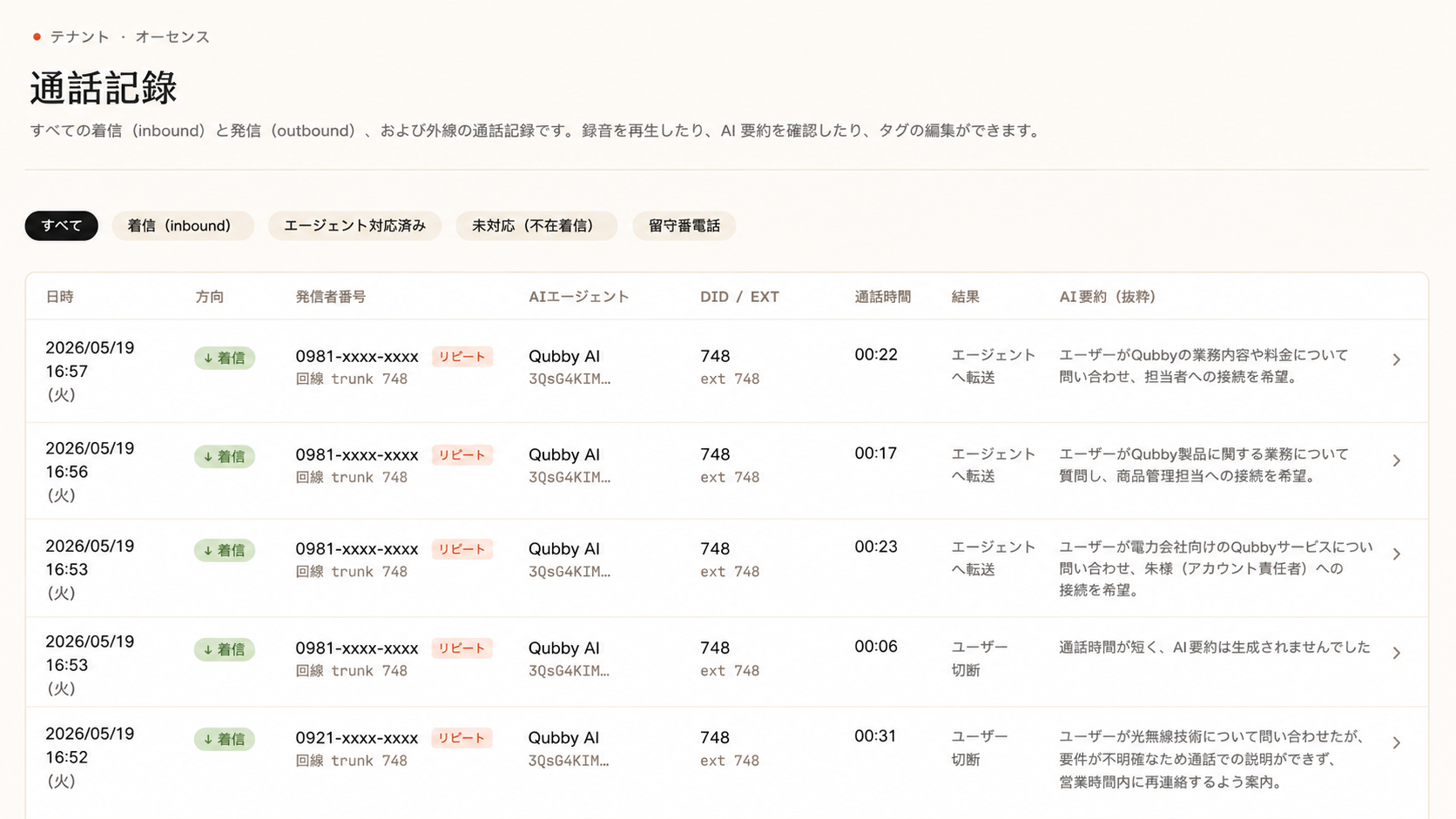Viewport: 1456px width, 819px height.
Task: Click summary mentioning 朱様（アカウント責任者）
Action: [1216, 568]
